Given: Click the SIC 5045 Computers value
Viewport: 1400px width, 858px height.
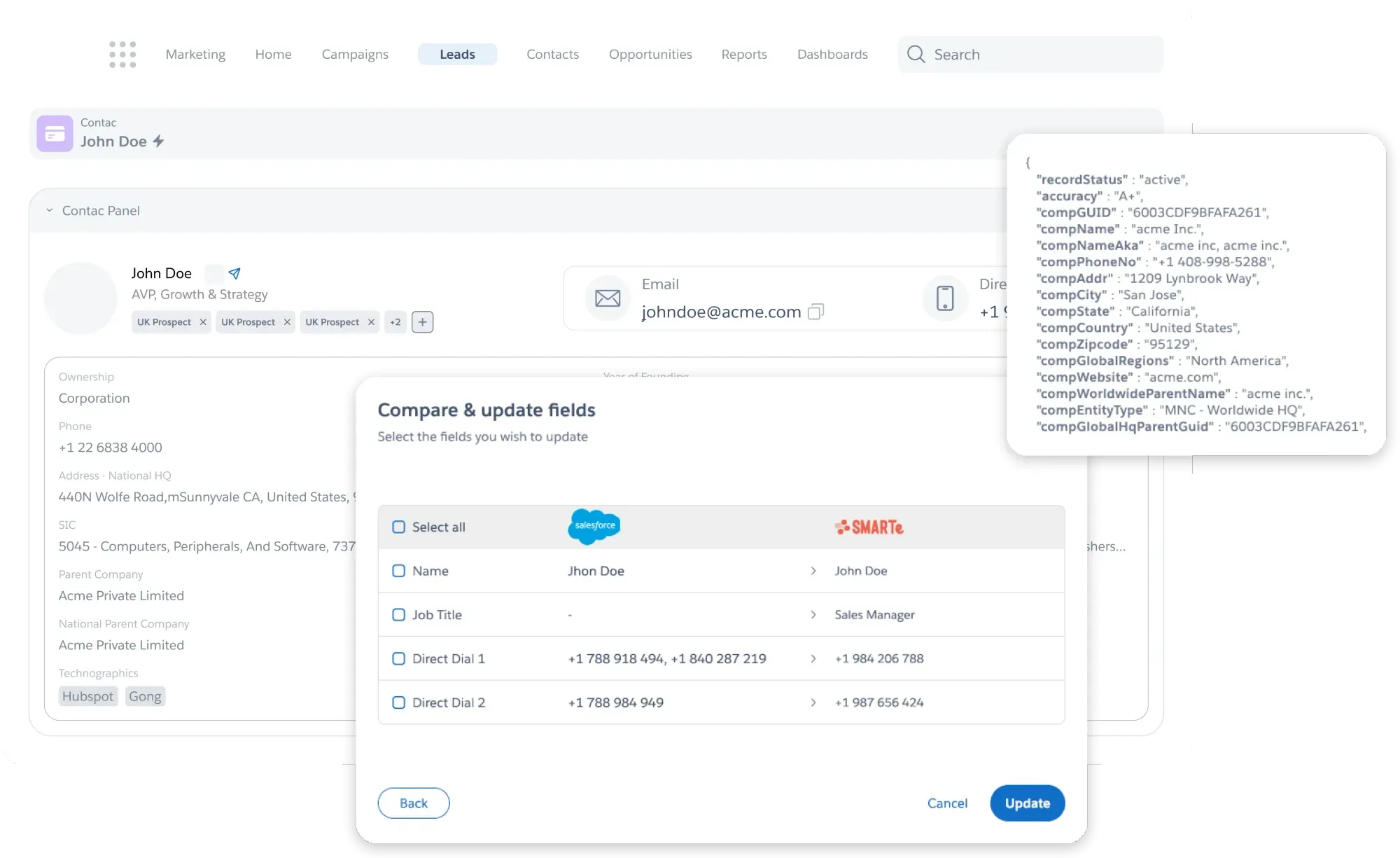Looking at the screenshot, I should [207, 546].
